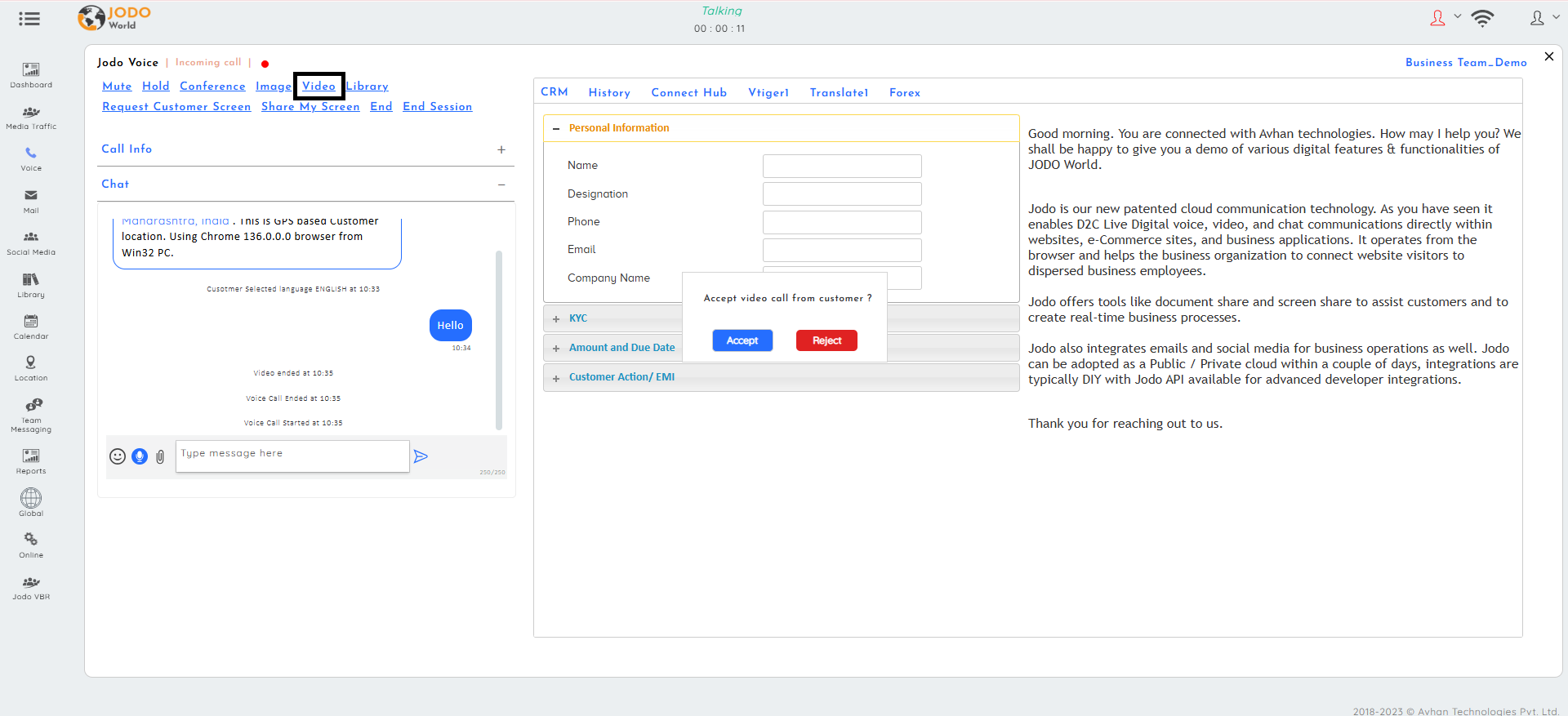Expand the Call Info section
Screen dimensions: 1568x716
click(x=501, y=149)
